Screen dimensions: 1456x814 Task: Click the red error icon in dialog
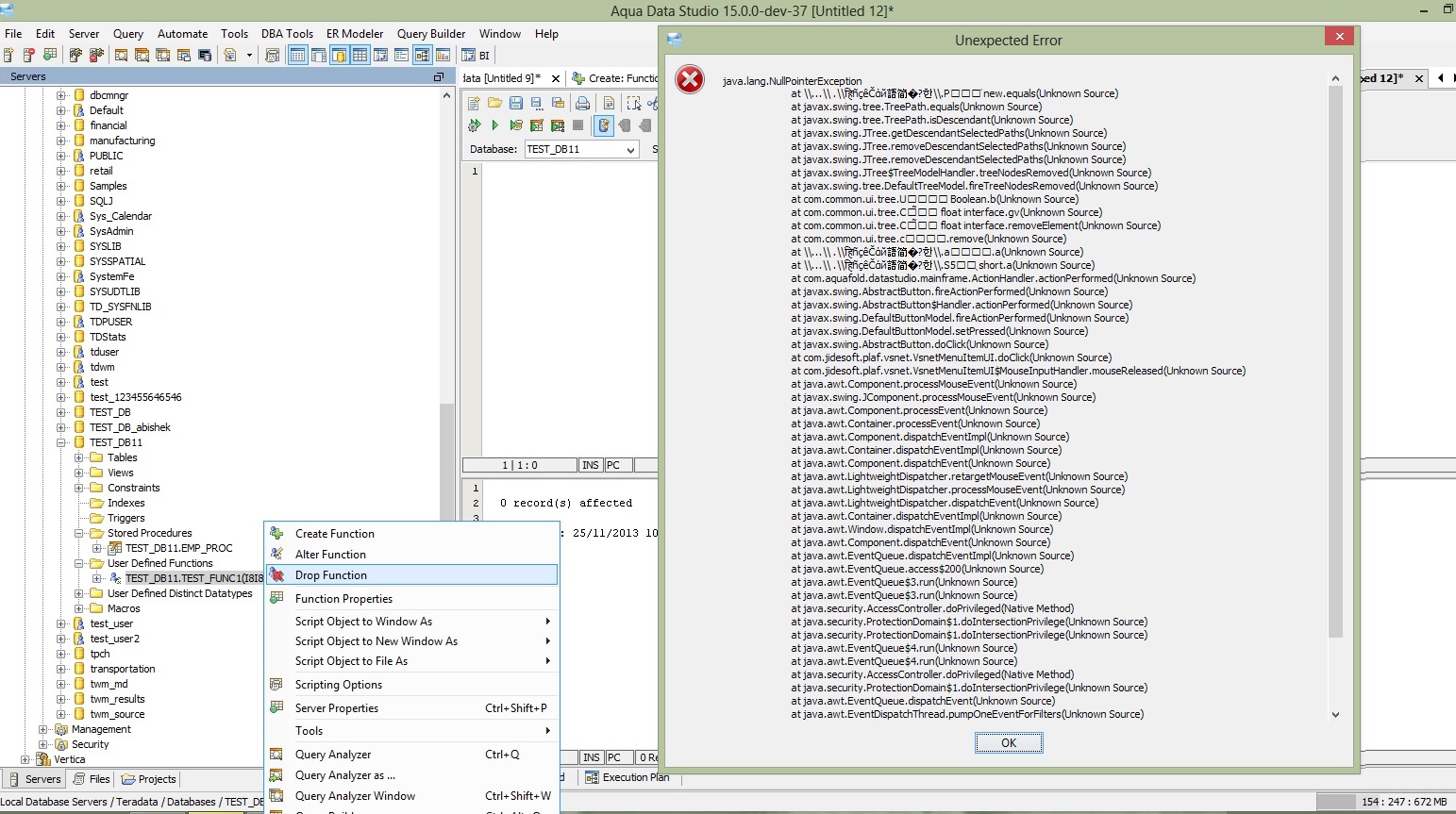click(x=690, y=79)
